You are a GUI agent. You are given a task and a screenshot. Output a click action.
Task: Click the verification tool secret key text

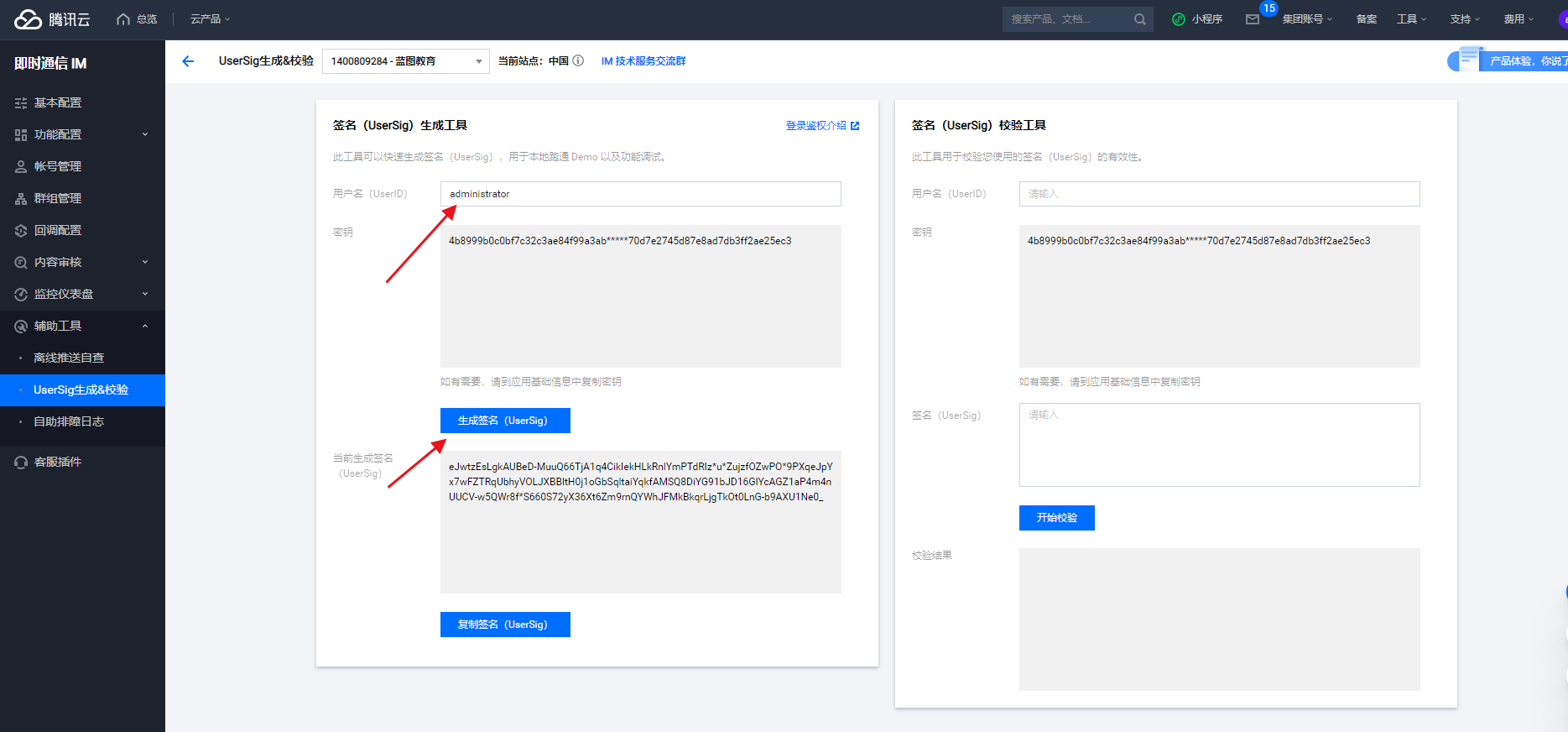[1199, 241]
